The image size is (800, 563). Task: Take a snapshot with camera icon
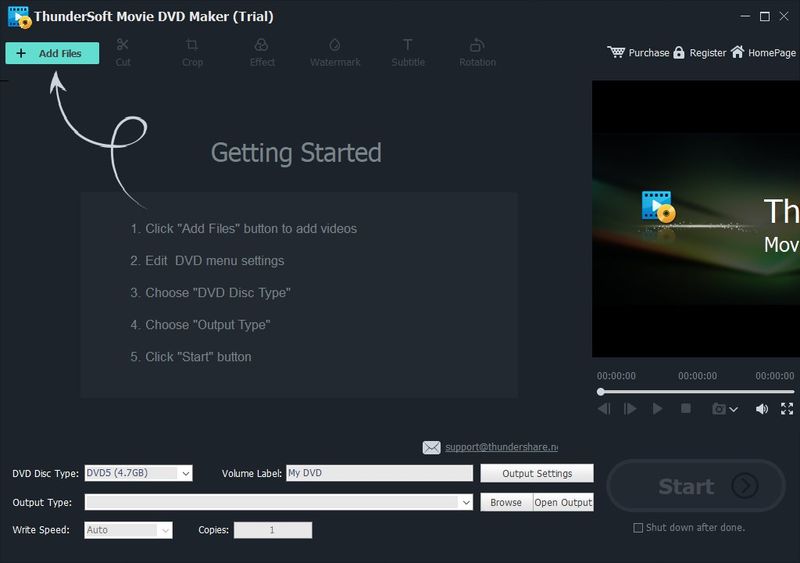[x=718, y=409]
